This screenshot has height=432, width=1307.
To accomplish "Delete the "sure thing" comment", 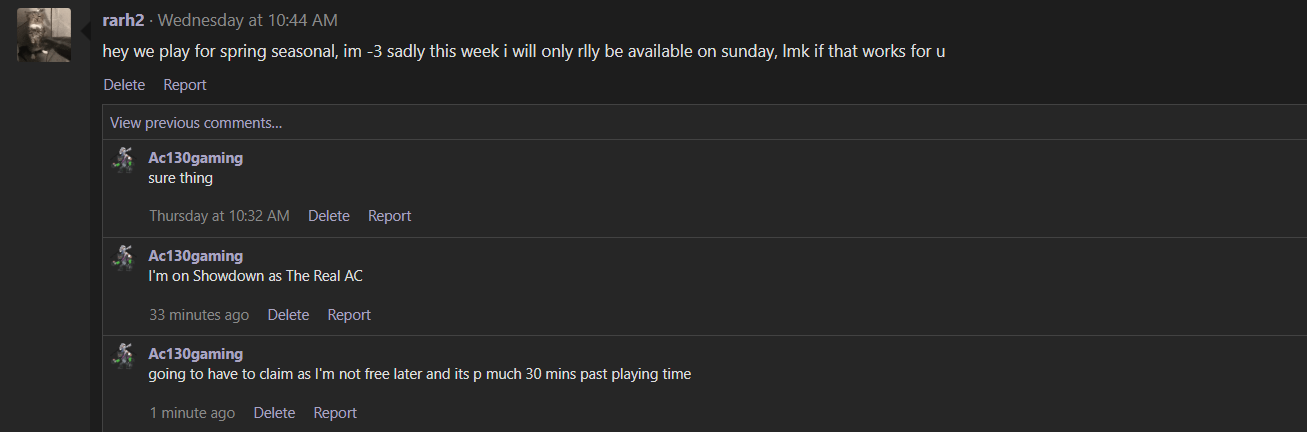I will point(329,216).
